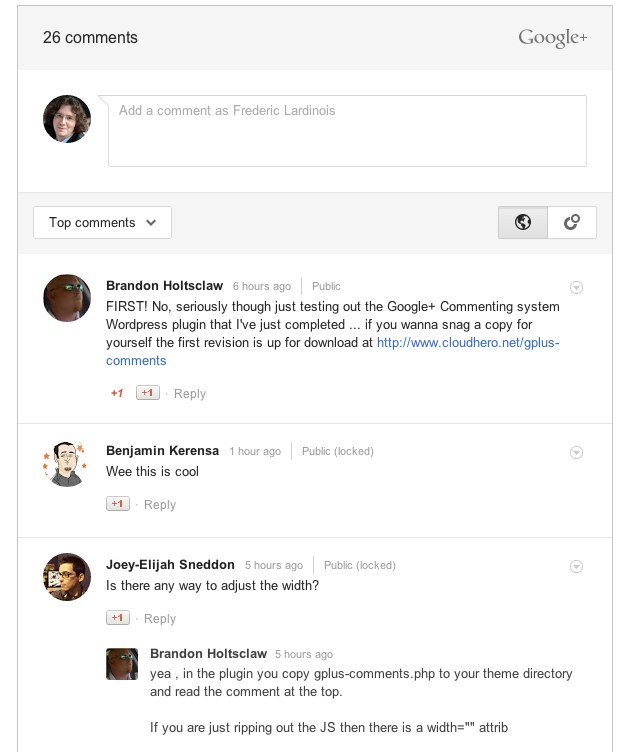Click Brandon Holtsclaw's small reply avatar

(x=122, y=664)
